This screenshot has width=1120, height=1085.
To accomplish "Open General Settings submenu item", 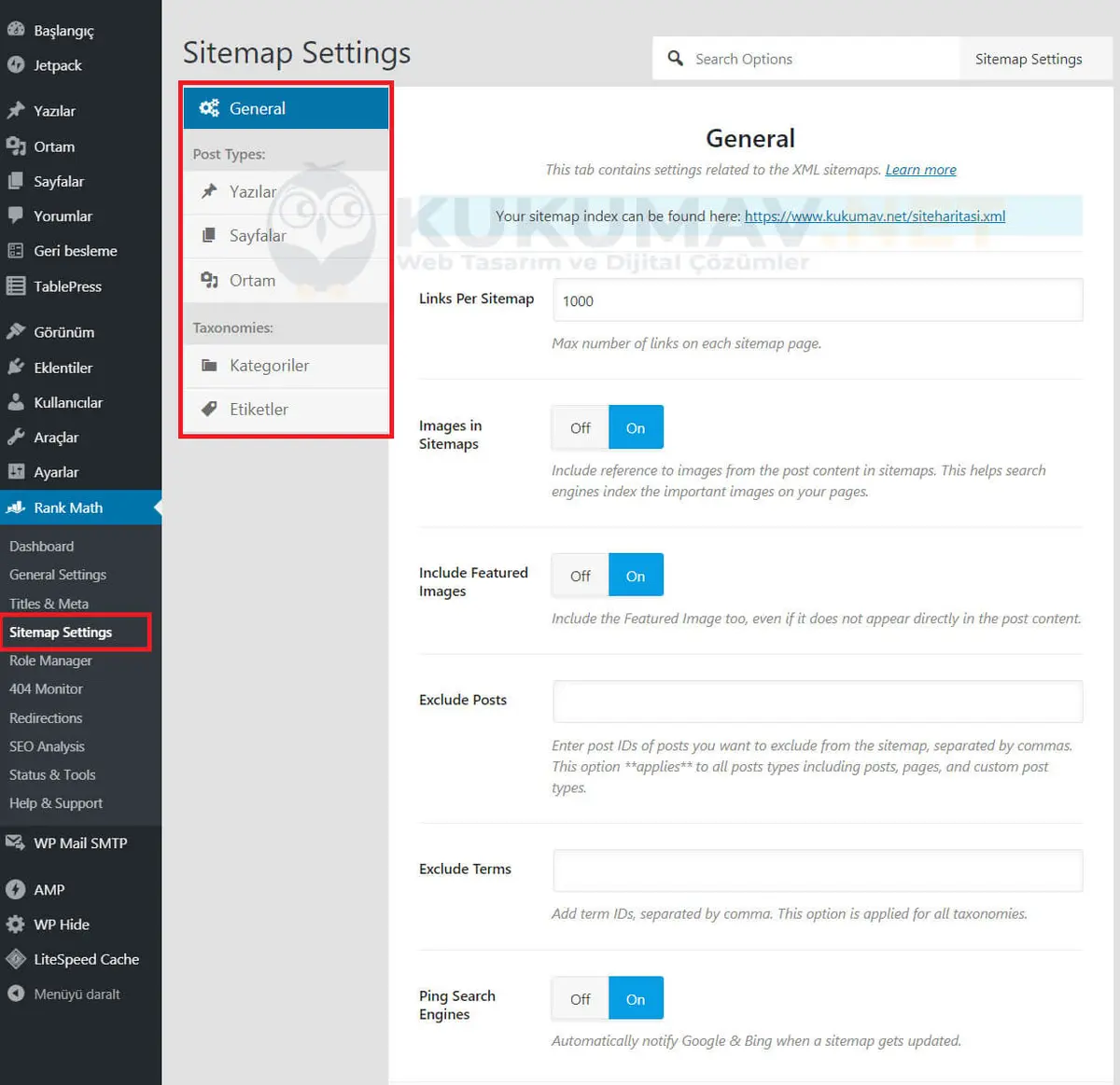I will [x=58, y=575].
